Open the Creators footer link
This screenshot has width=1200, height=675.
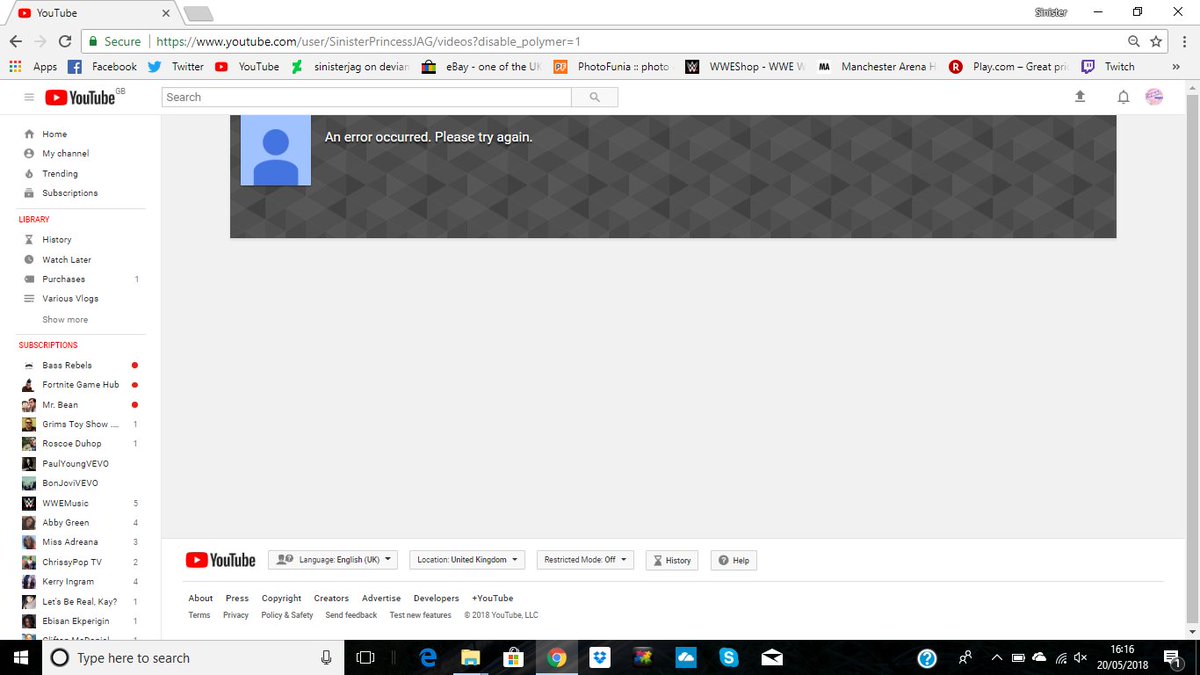331,598
